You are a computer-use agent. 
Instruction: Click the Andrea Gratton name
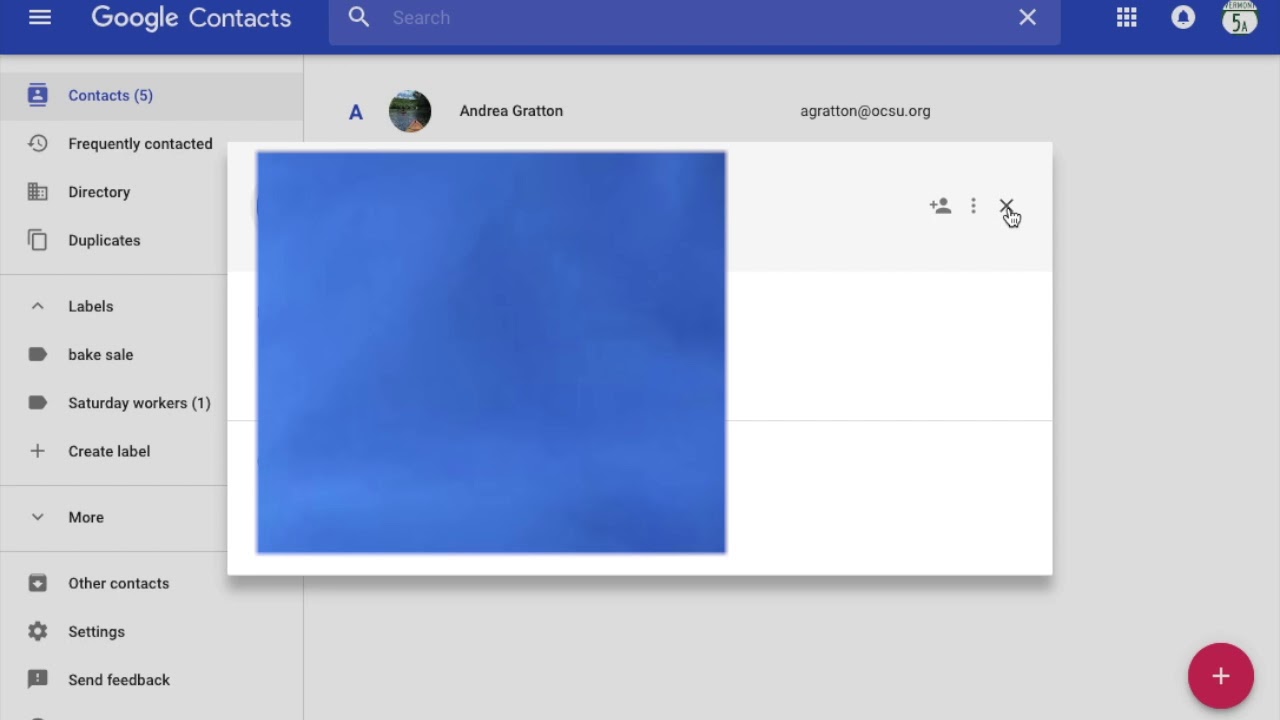(511, 111)
